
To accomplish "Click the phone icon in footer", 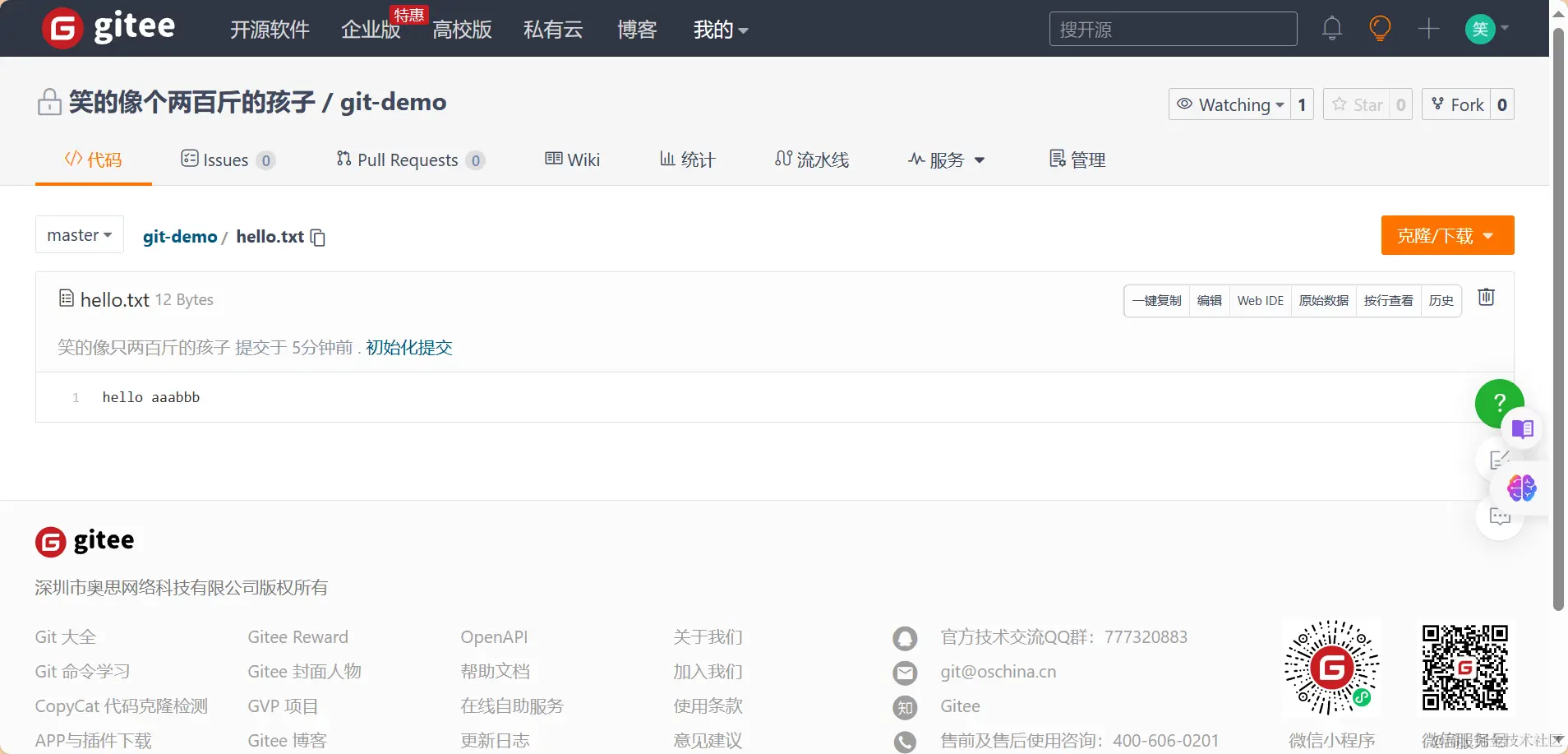I will tap(905, 742).
